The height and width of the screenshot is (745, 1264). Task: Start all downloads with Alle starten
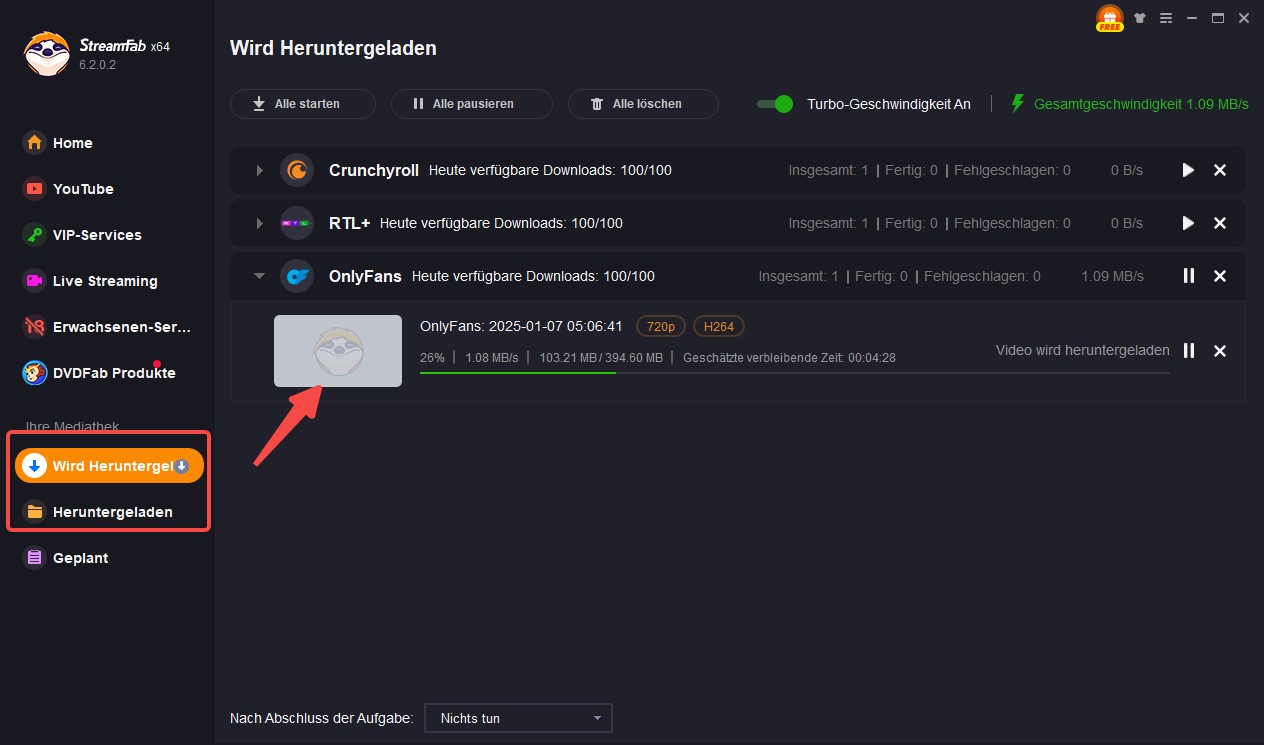(x=303, y=104)
